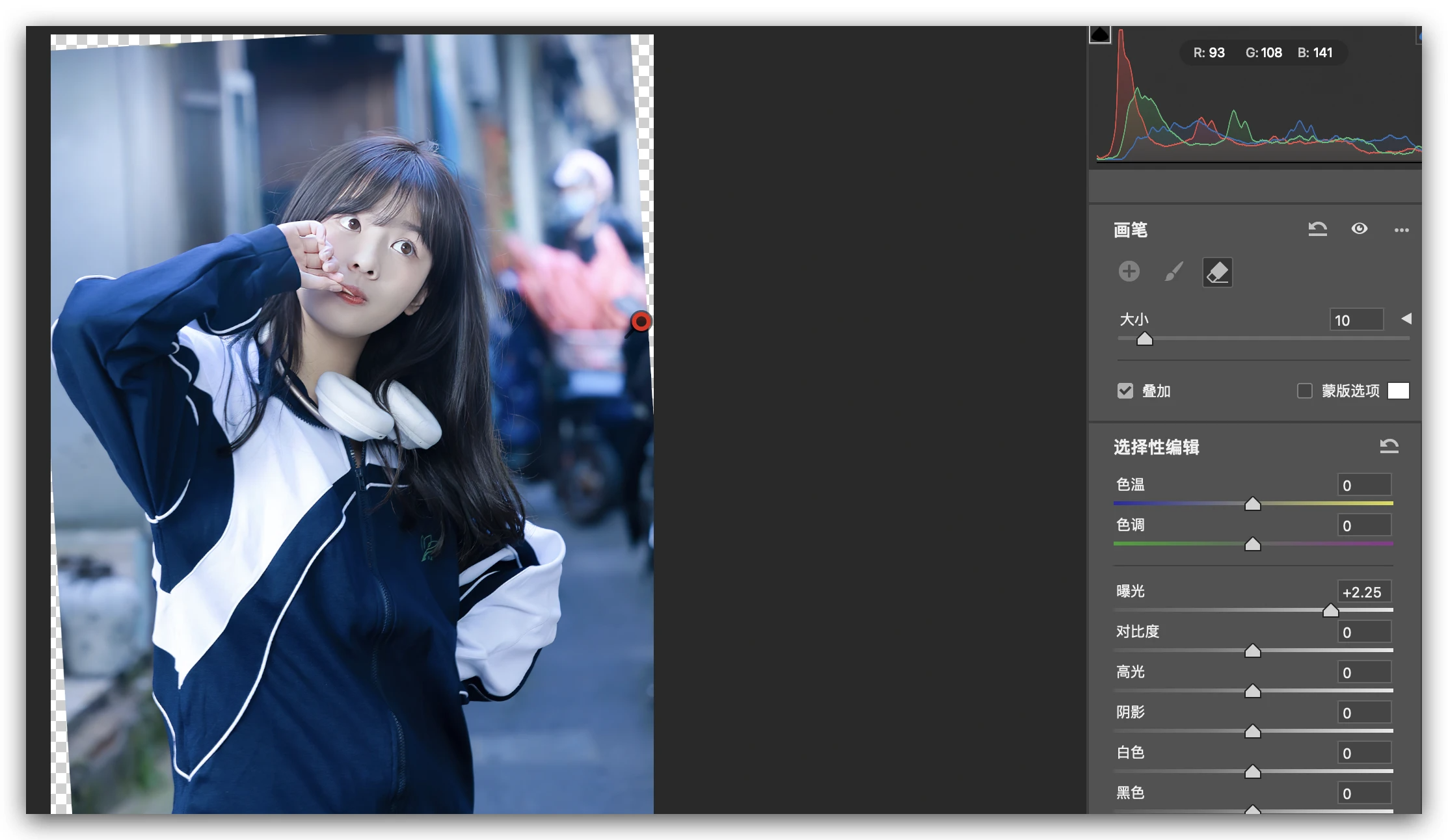Screen dimensions: 1448x840
Task: Toggle brush panel visibility eye icon
Action: point(1359,229)
